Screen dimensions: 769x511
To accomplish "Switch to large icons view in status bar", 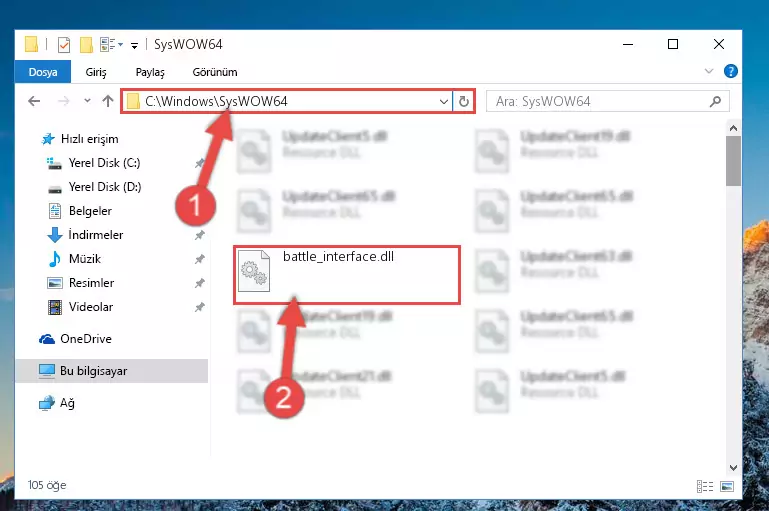I will coord(727,486).
